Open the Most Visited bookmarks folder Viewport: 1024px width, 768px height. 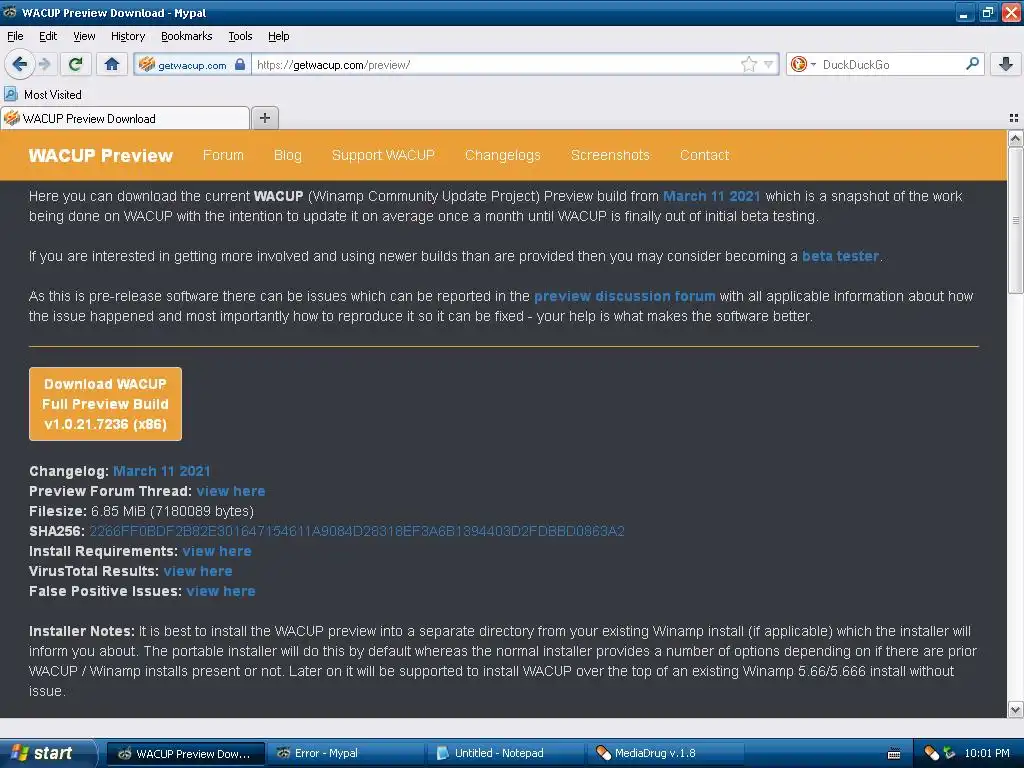(44, 95)
